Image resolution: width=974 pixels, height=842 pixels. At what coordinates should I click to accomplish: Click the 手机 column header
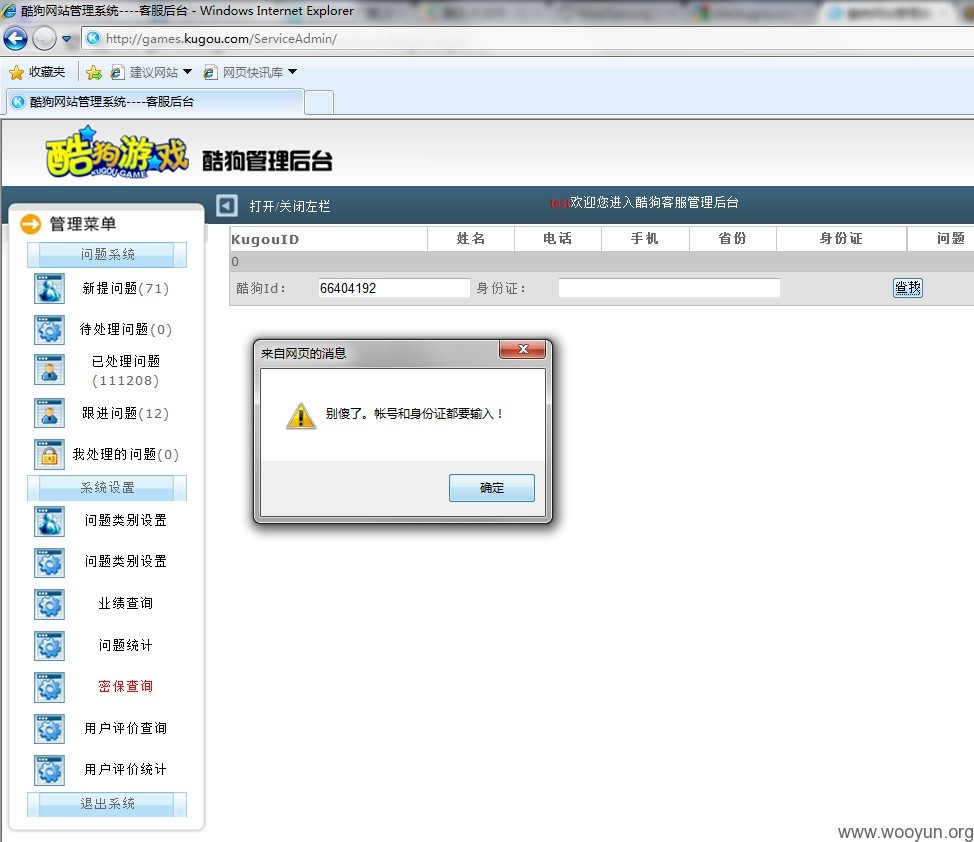click(x=645, y=239)
